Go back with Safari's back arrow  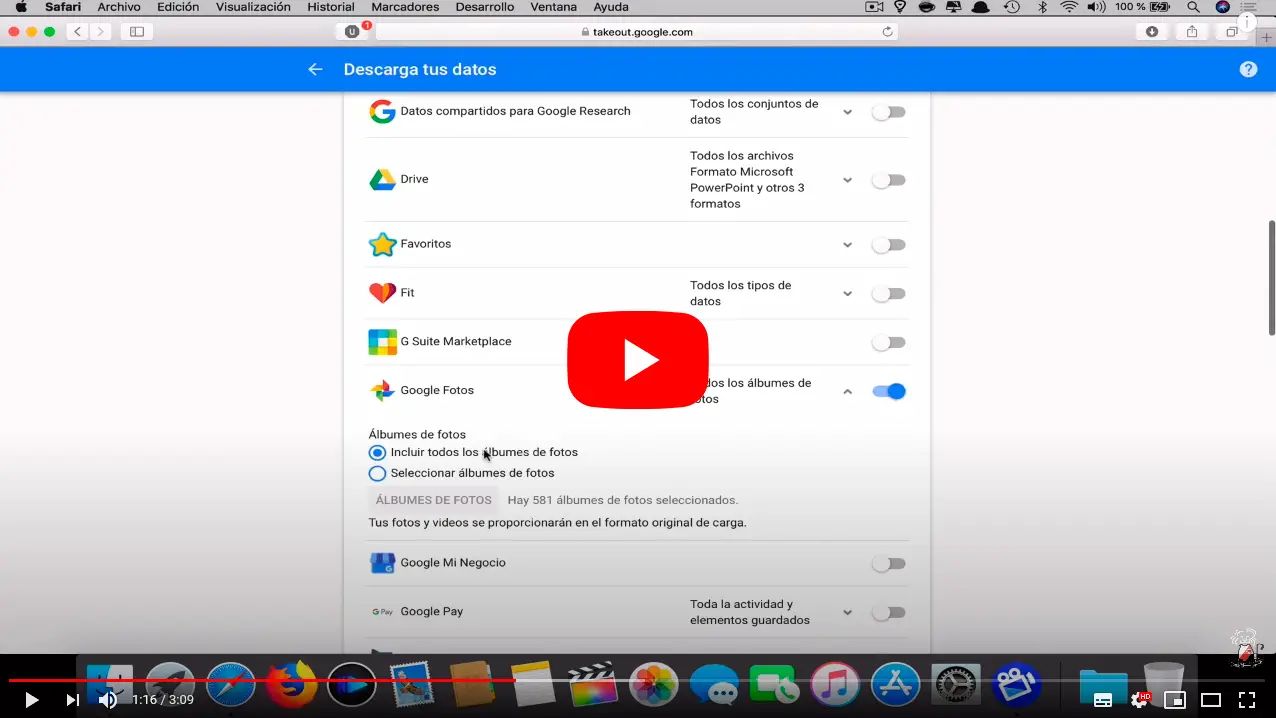pos(78,32)
